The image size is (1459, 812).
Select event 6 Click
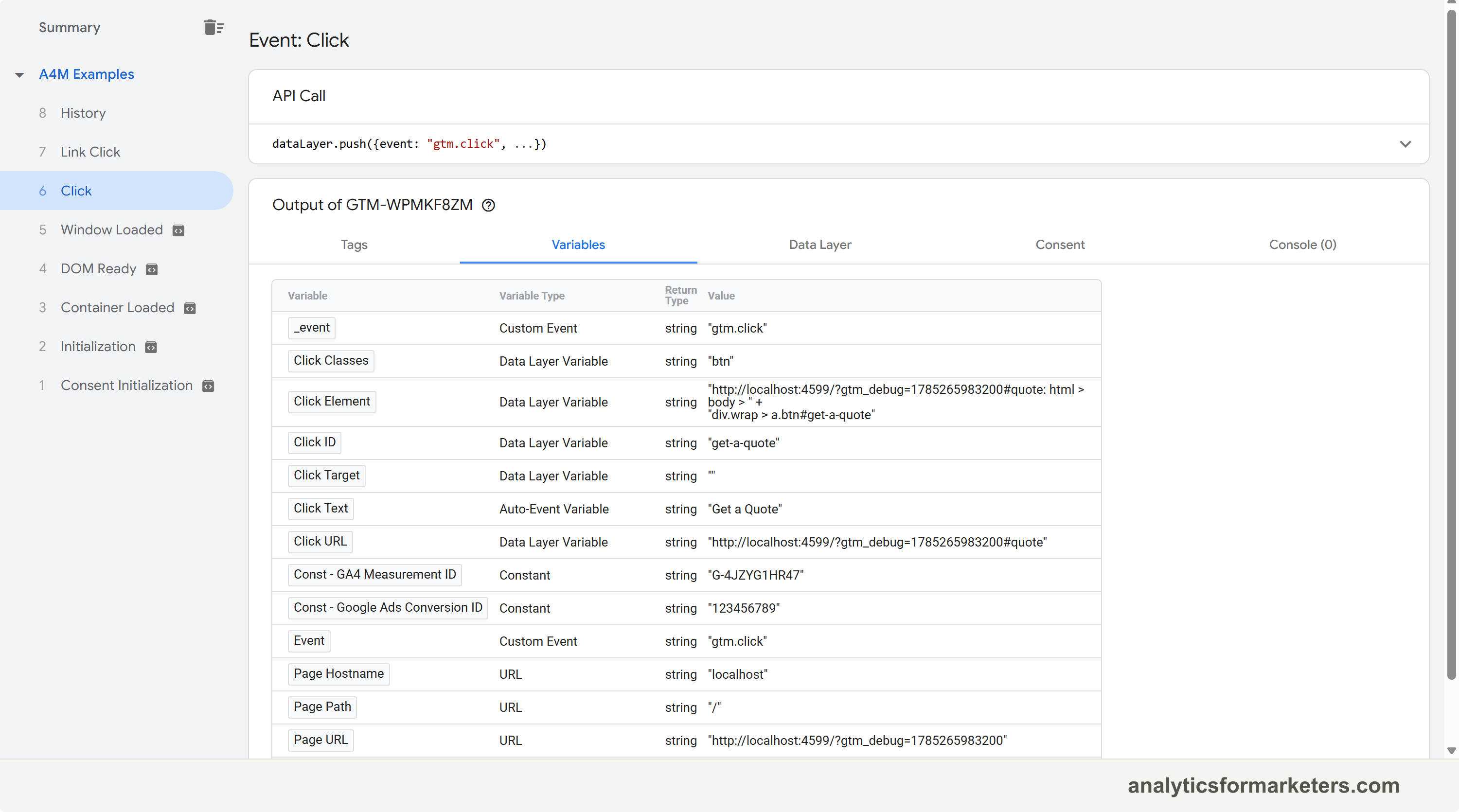116,191
